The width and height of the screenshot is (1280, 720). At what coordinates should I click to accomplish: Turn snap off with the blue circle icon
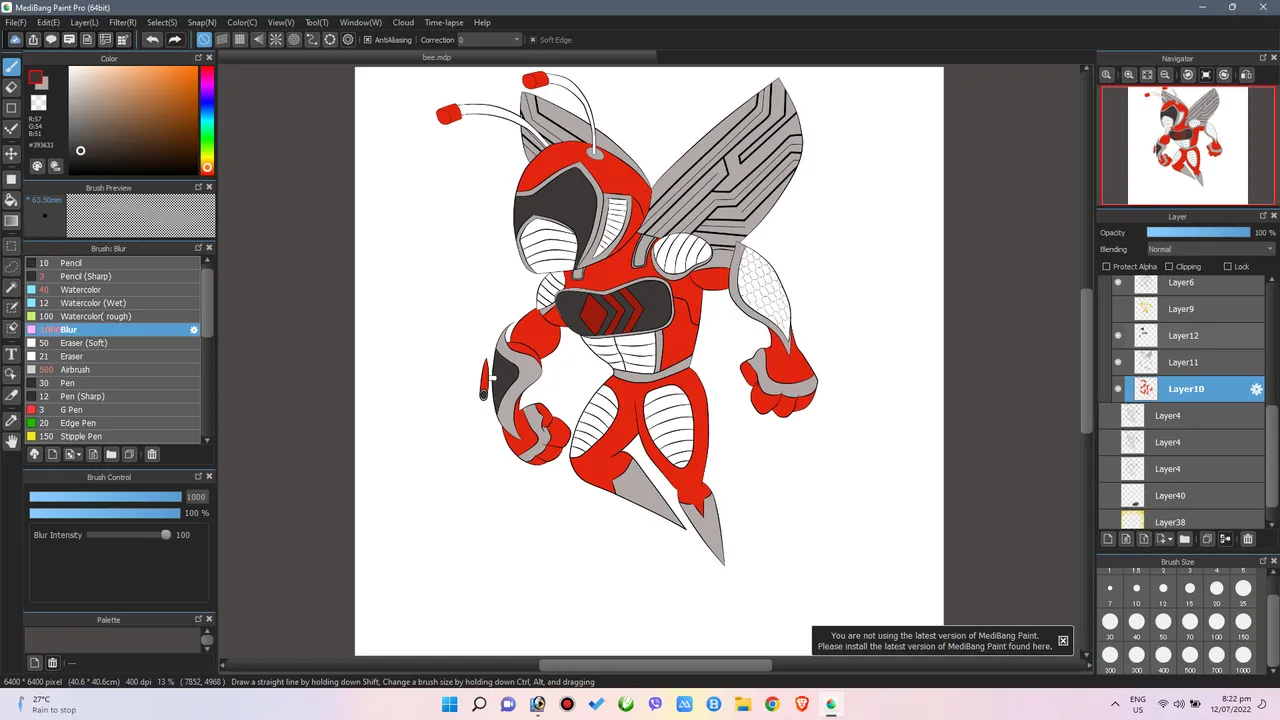pos(204,40)
